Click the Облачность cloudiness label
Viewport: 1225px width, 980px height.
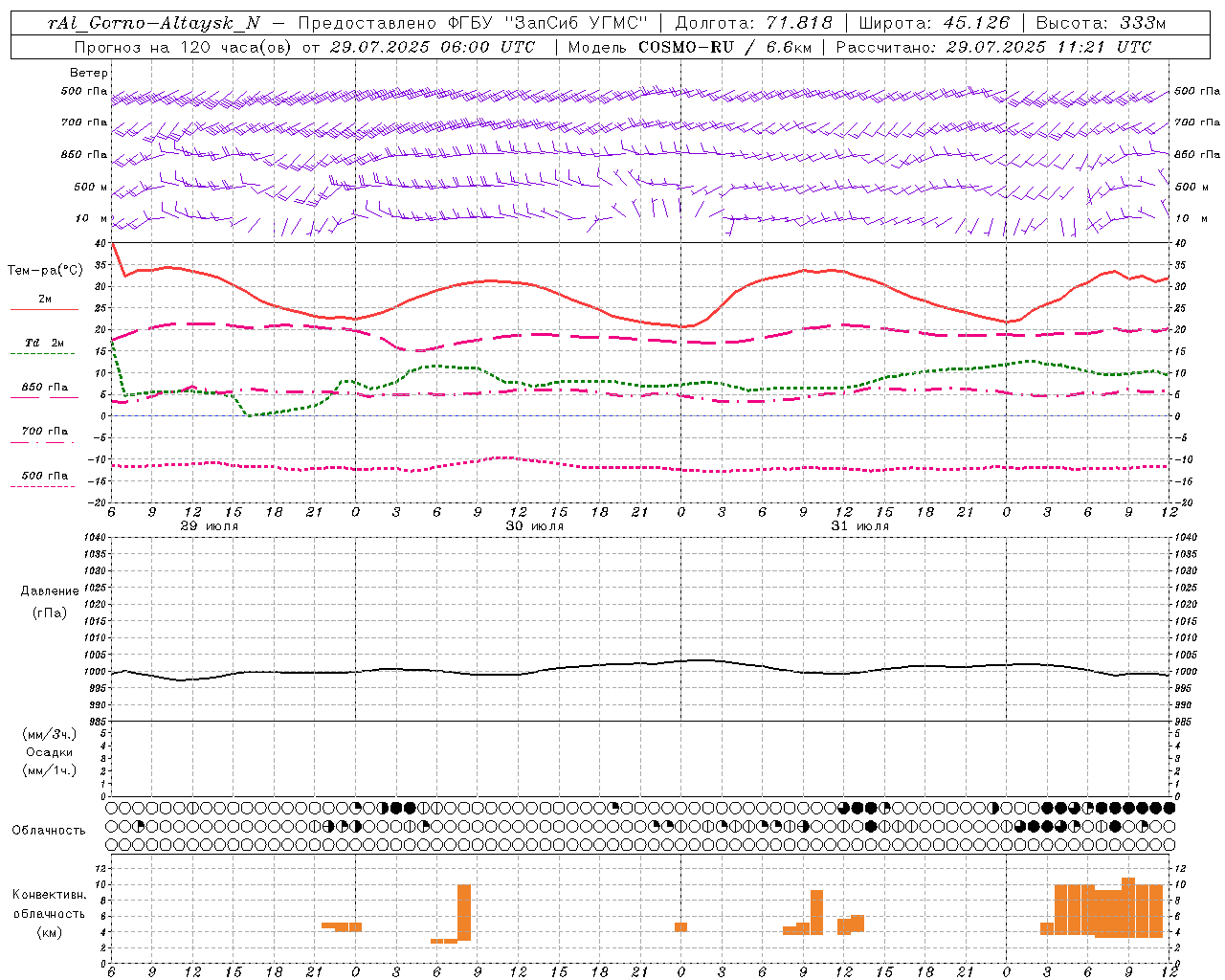49,830
